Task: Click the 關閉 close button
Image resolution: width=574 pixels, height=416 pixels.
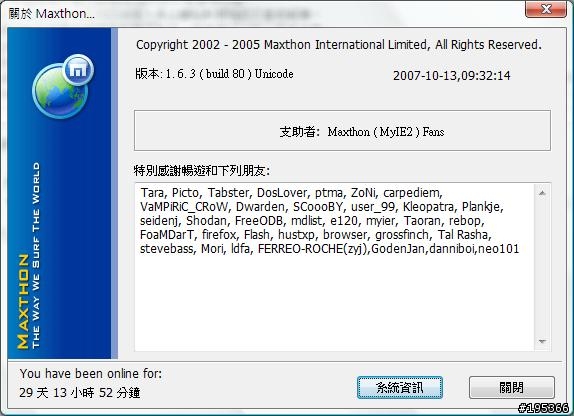Action: [511, 387]
